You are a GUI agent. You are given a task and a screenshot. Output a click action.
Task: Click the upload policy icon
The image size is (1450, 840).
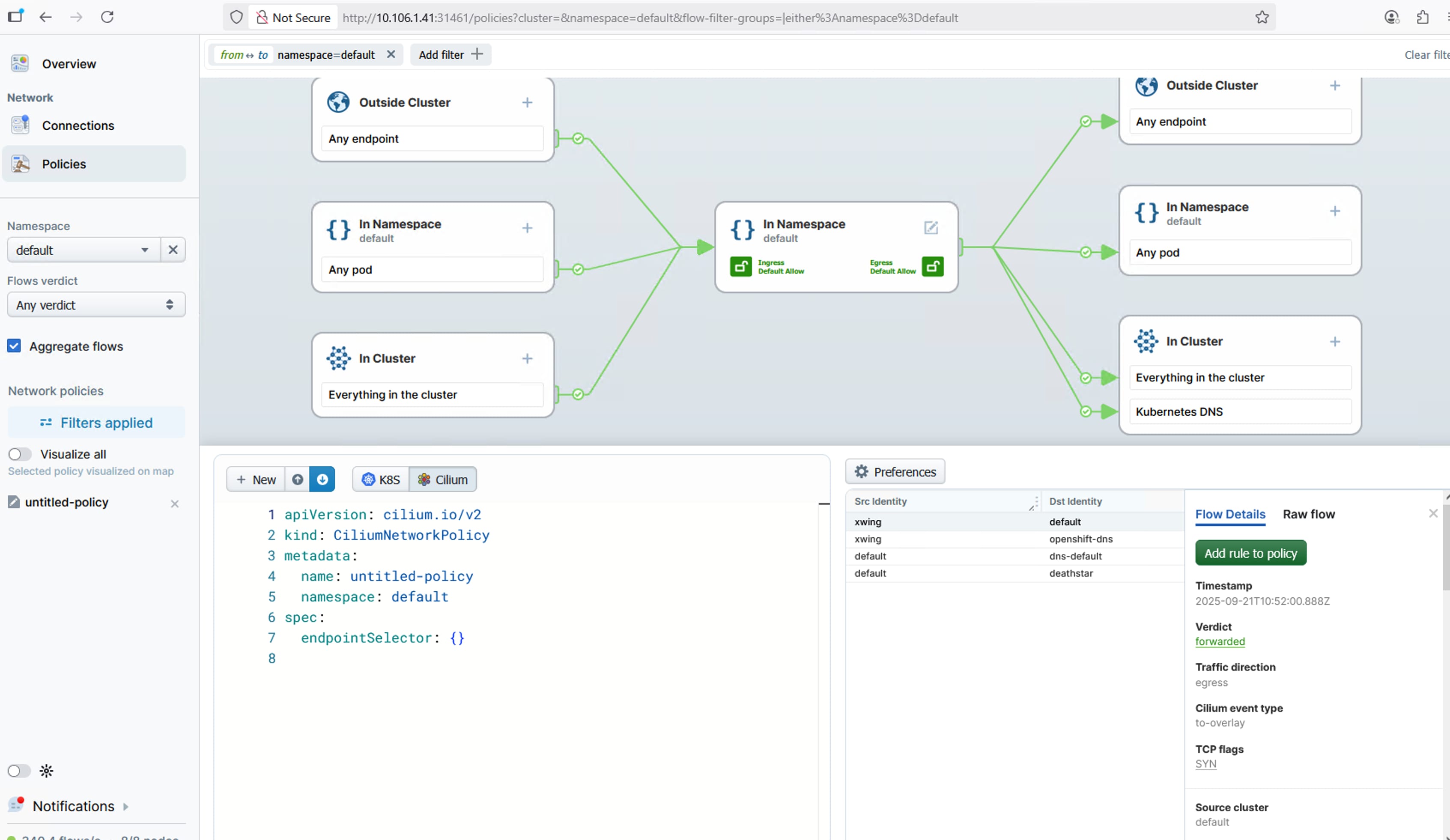coord(298,479)
